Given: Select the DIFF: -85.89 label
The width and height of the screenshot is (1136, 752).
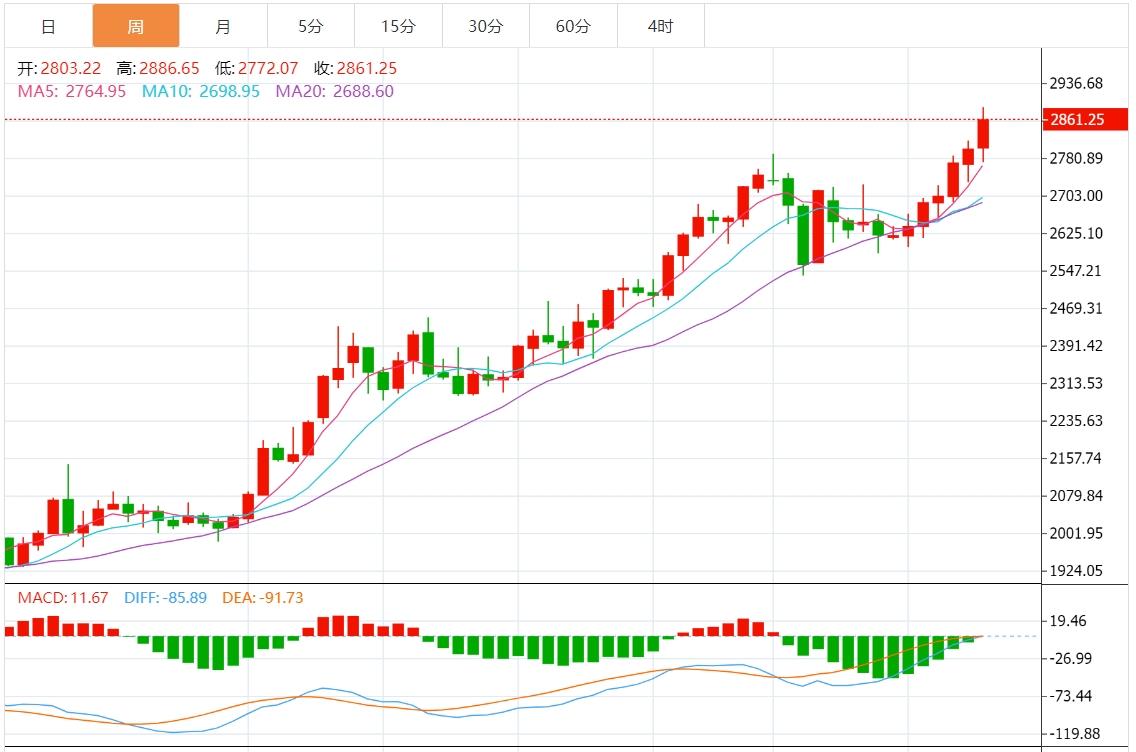Looking at the screenshot, I should point(165,598).
